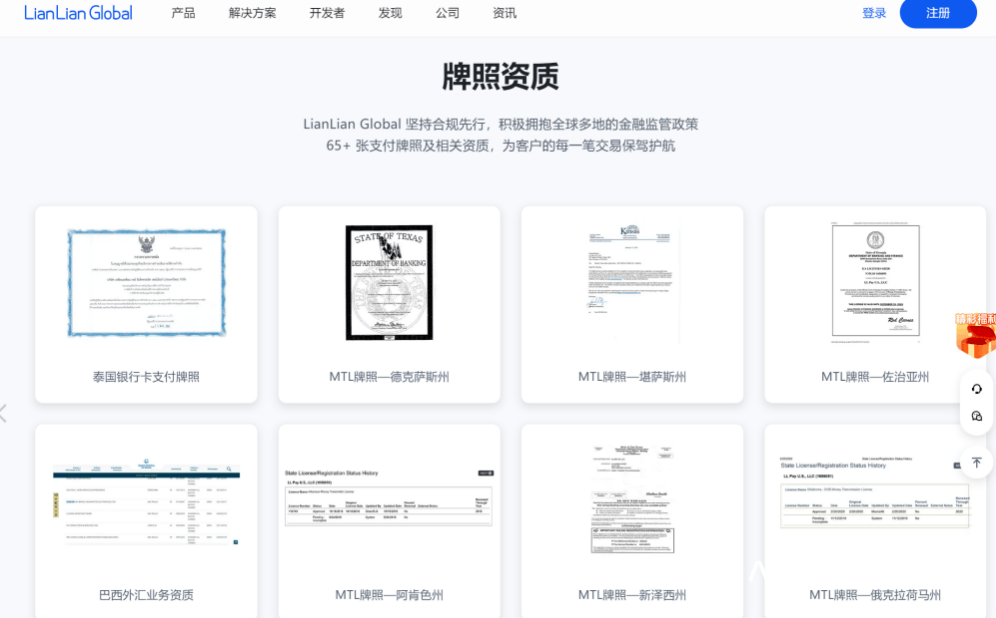Select the MTL牌照—佐治亚州 license card

pyautogui.click(x=875, y=304)
